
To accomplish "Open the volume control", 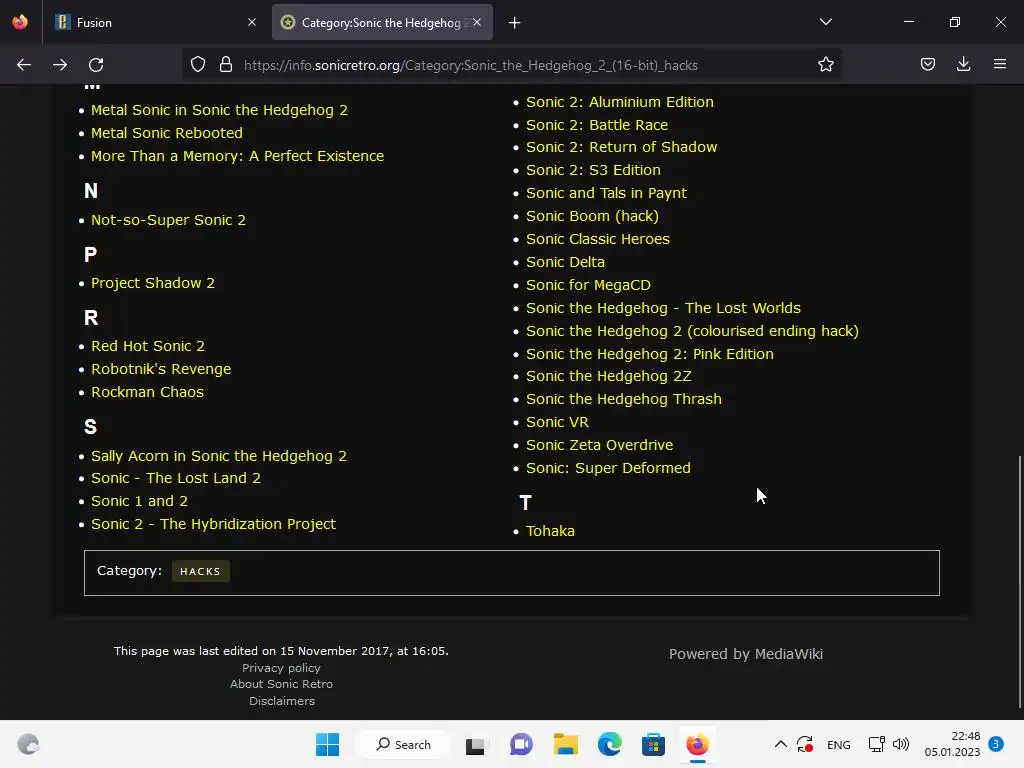I will (901, 744).
